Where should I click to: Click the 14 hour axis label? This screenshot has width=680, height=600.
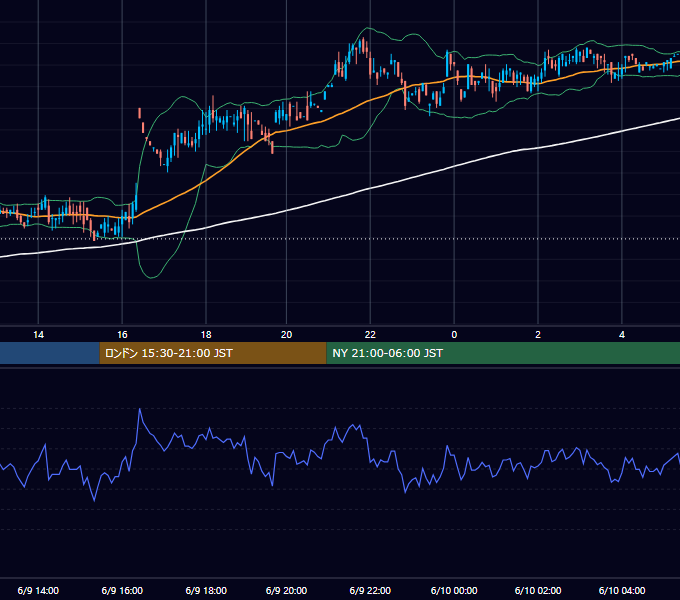39,335
